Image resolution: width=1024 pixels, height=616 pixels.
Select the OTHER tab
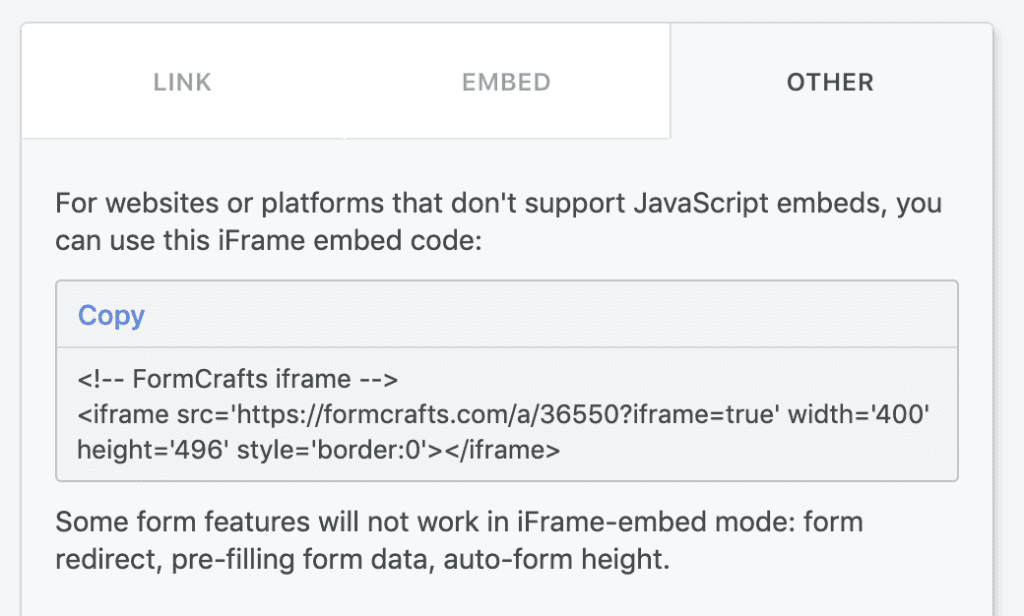tap(830, 82)
